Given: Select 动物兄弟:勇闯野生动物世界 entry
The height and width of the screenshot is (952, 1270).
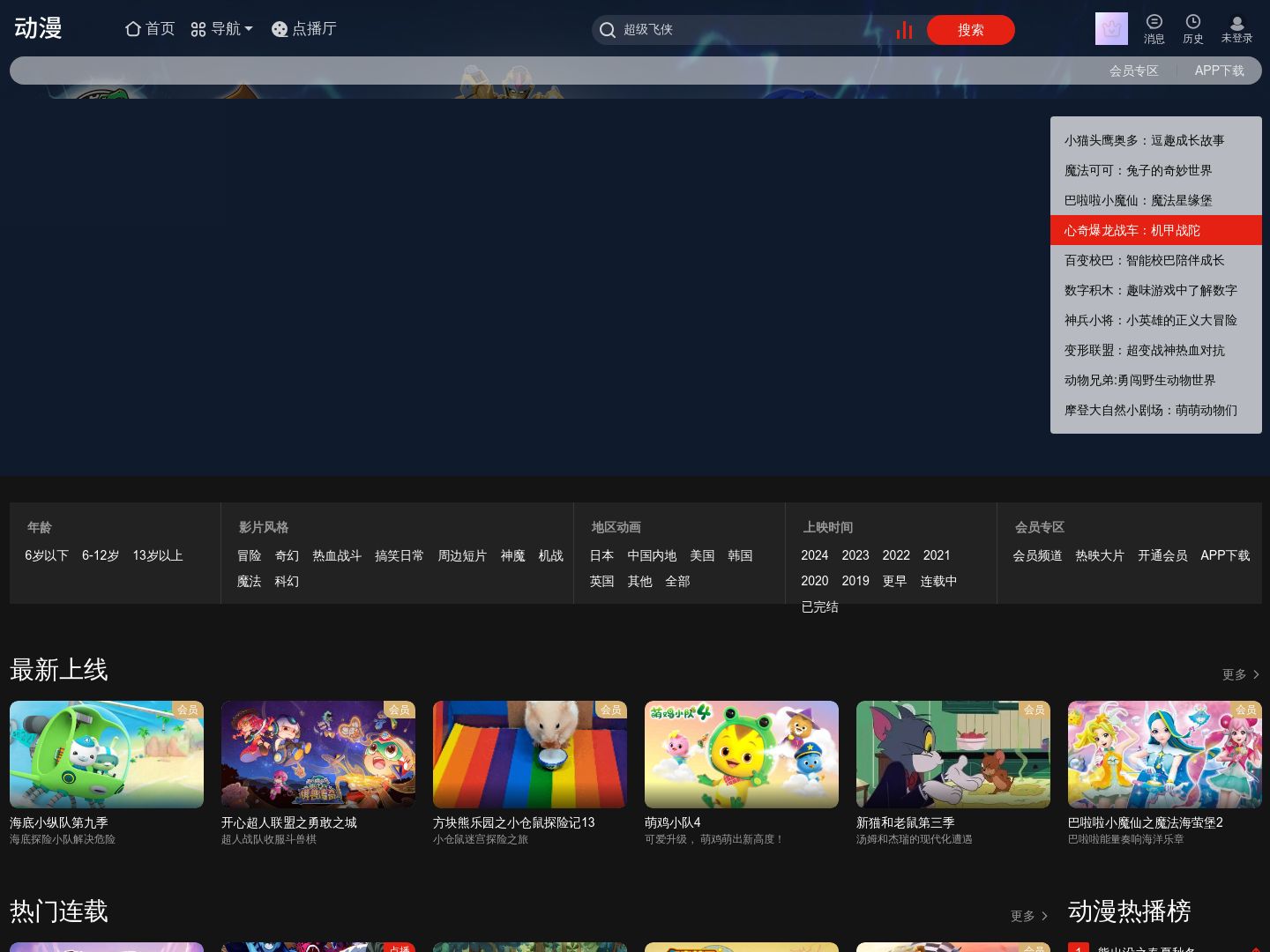Looking at the screenshot, I should (x=1156, y=380).
